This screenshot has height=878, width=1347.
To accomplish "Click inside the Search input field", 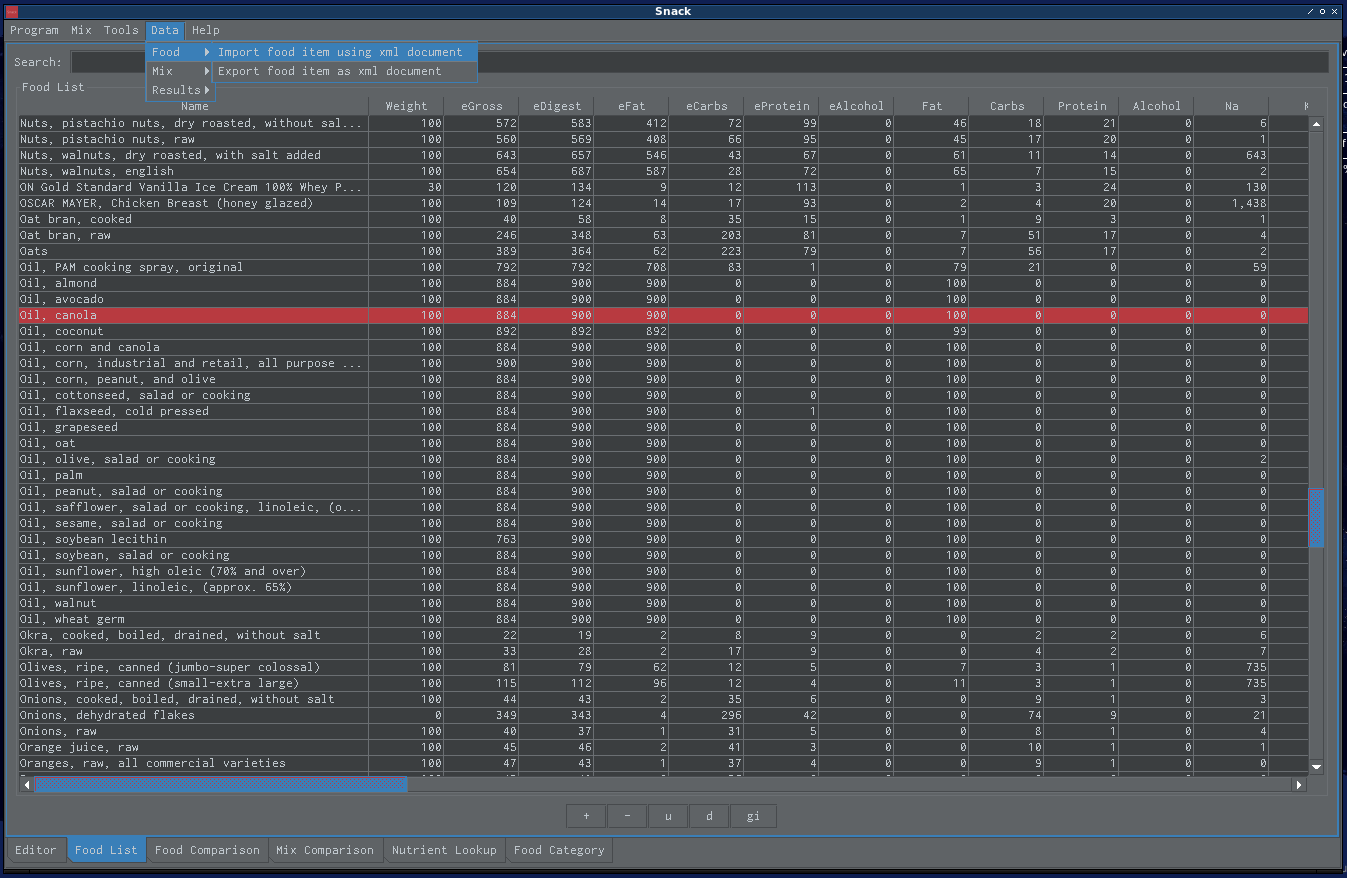I will 700,62.
